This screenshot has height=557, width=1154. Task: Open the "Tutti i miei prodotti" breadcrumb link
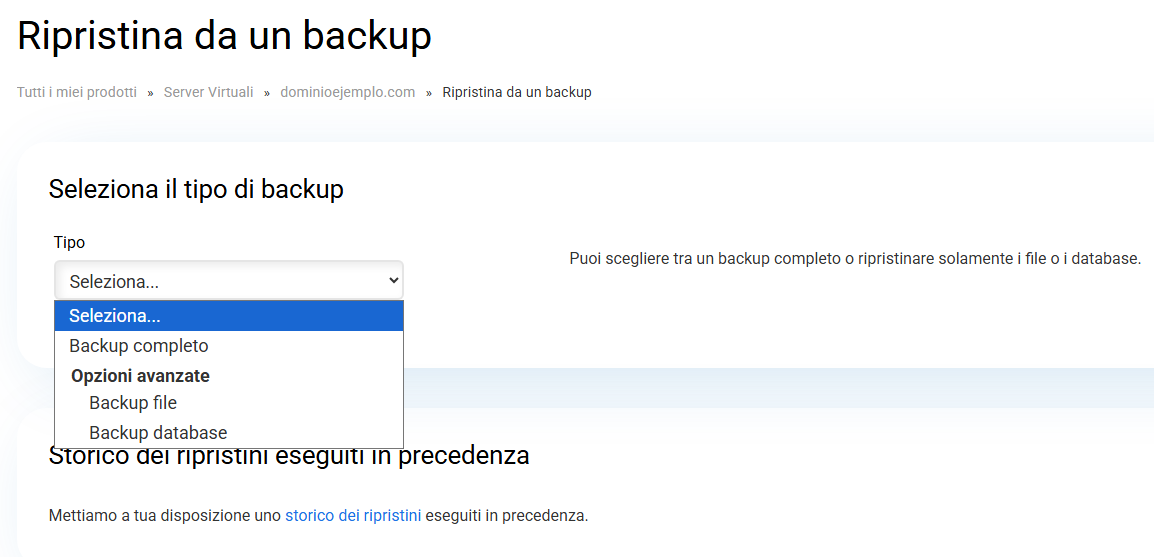(x=77, y=92)
